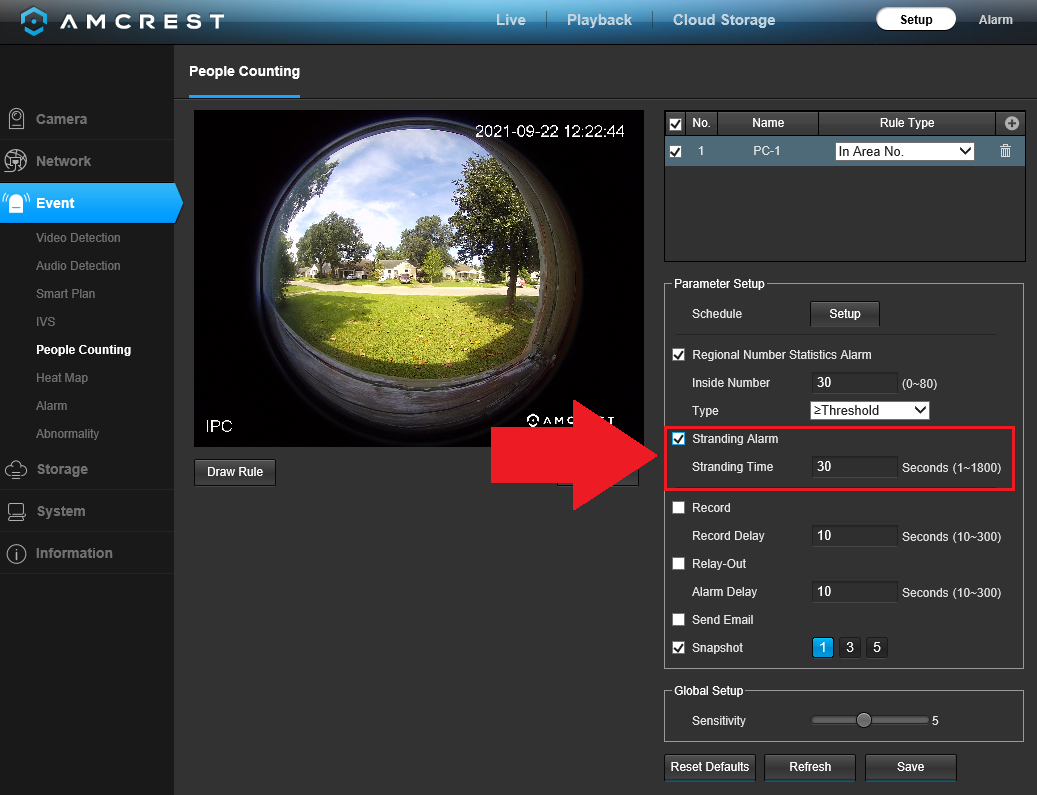Enable the Send Email checkbox
Screen dimensions: 1037x795
679,620
